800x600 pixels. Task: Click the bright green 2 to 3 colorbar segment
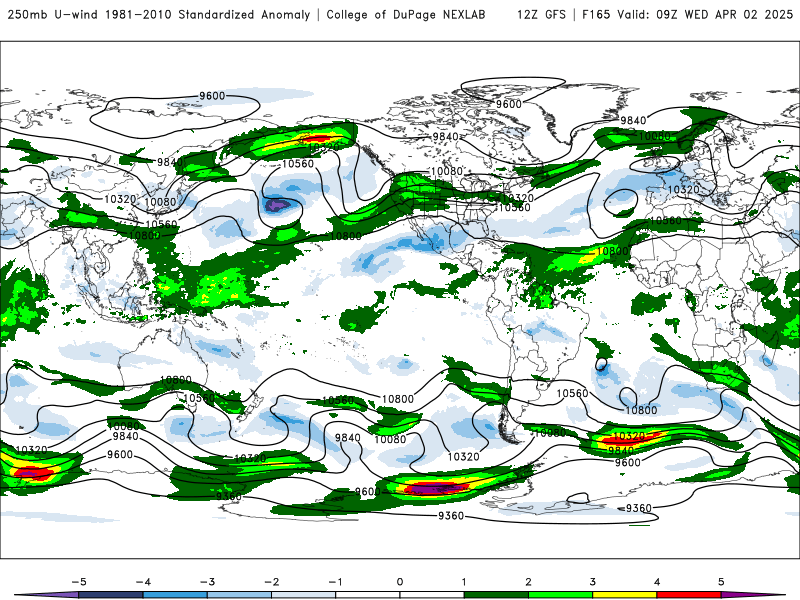(x=560, y=595)
